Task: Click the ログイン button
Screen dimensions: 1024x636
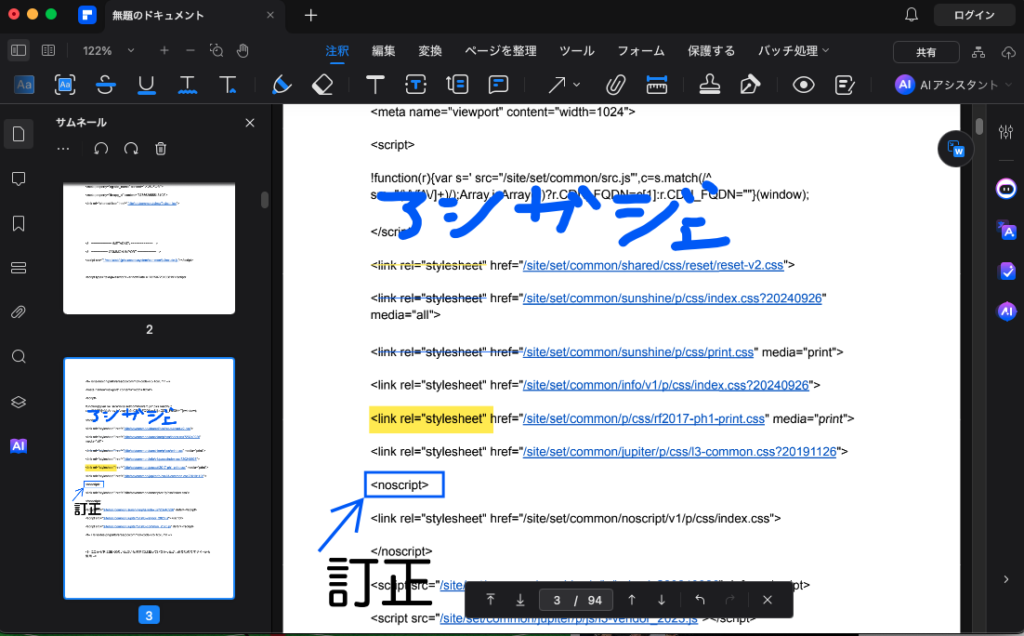Action: click(974, 15)
